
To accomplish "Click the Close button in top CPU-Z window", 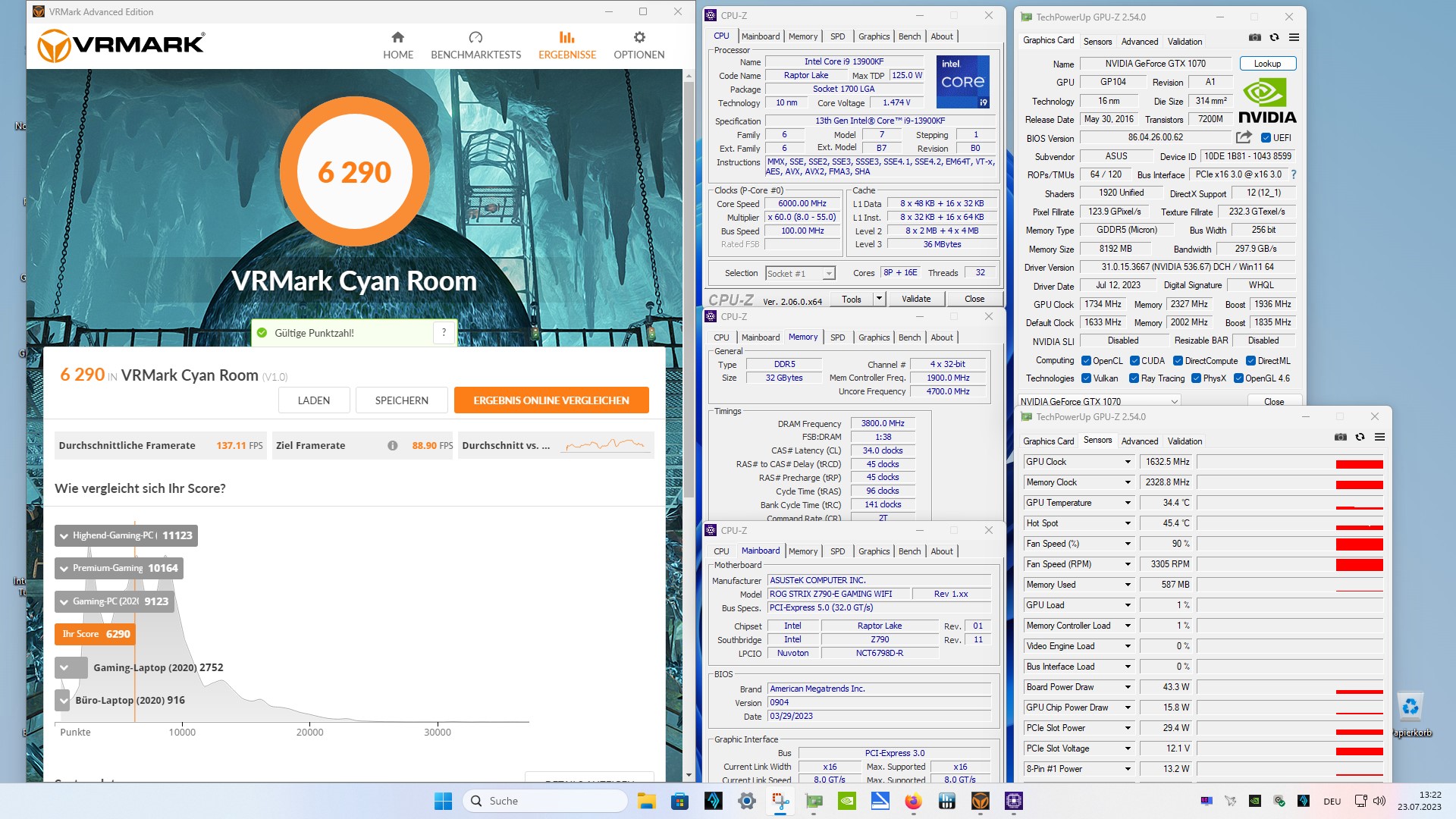I will click(974, 299).
